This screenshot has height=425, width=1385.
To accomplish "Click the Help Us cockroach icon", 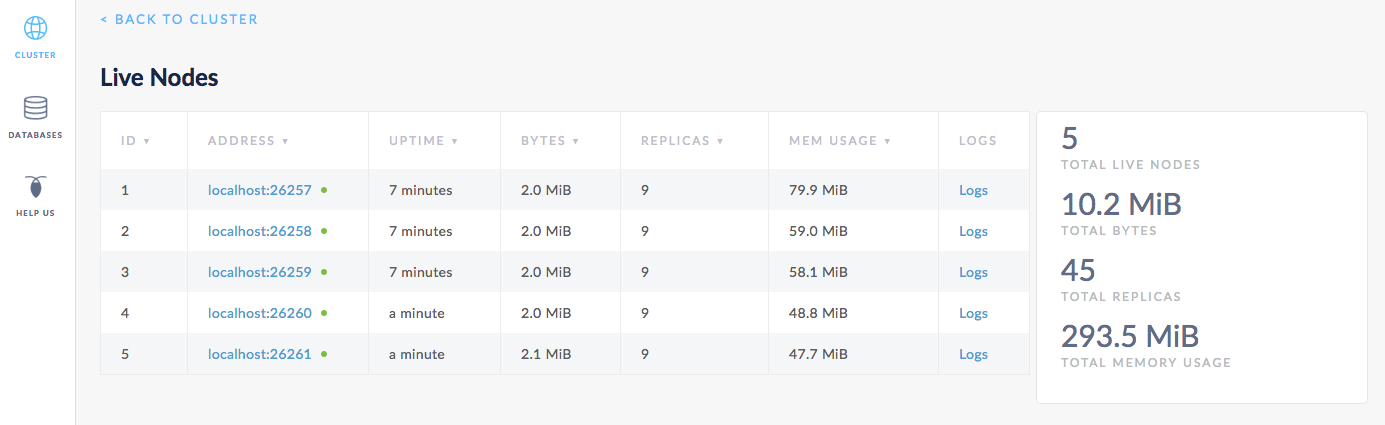I will coord(35,187).
